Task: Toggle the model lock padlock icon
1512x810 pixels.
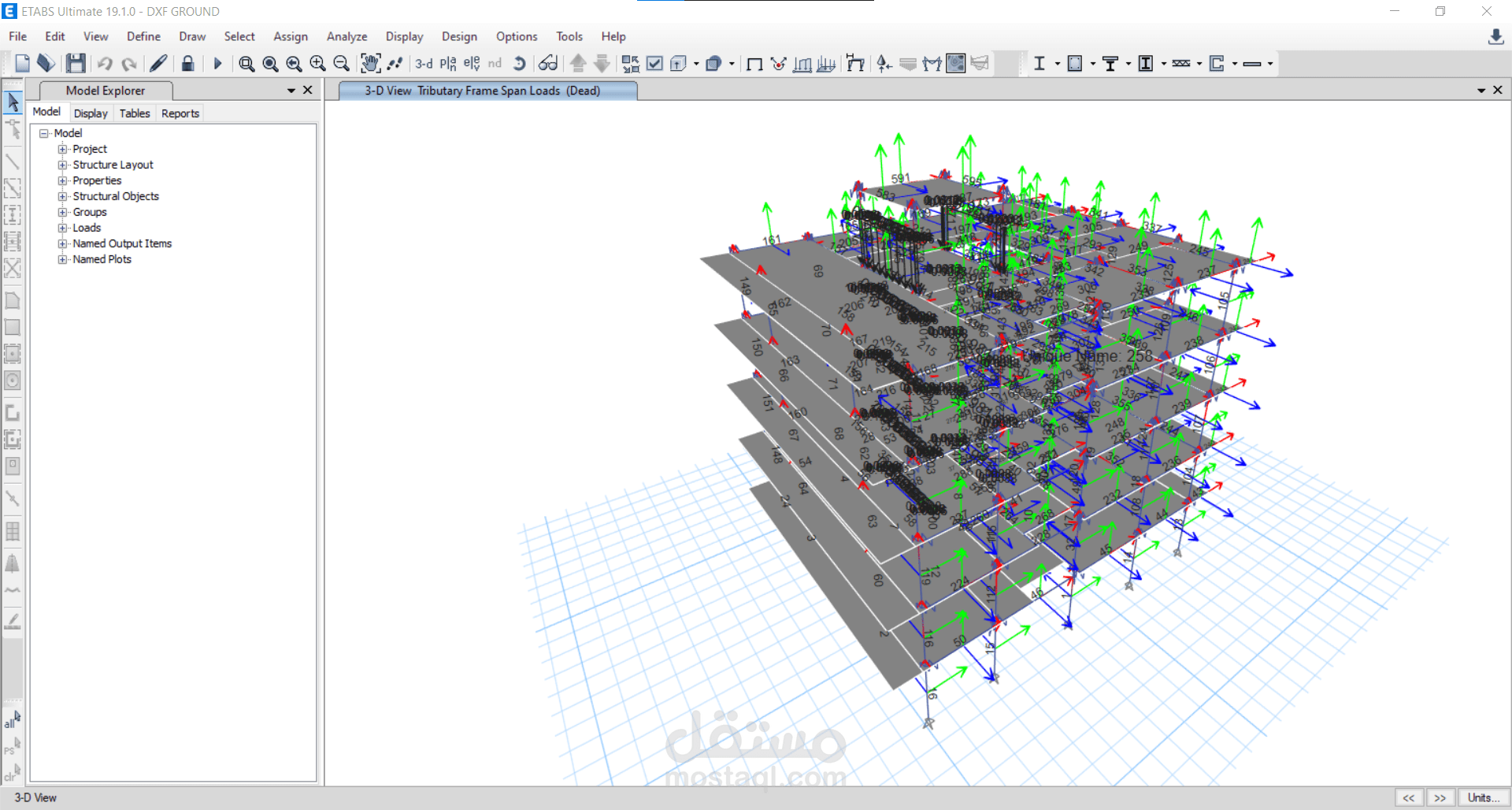Action: tap(187, 64)
